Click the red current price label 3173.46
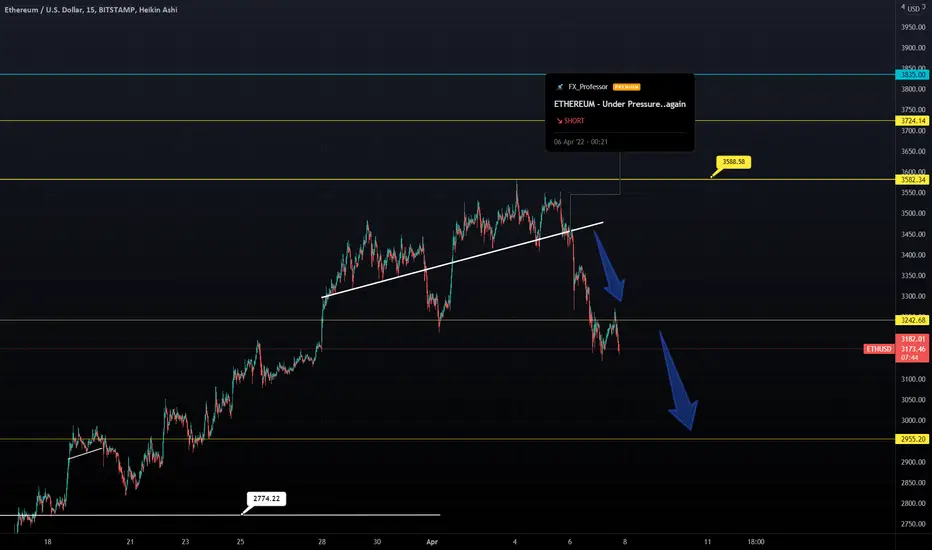The height and width of the screenshot is (550, 932). (912, 348)
